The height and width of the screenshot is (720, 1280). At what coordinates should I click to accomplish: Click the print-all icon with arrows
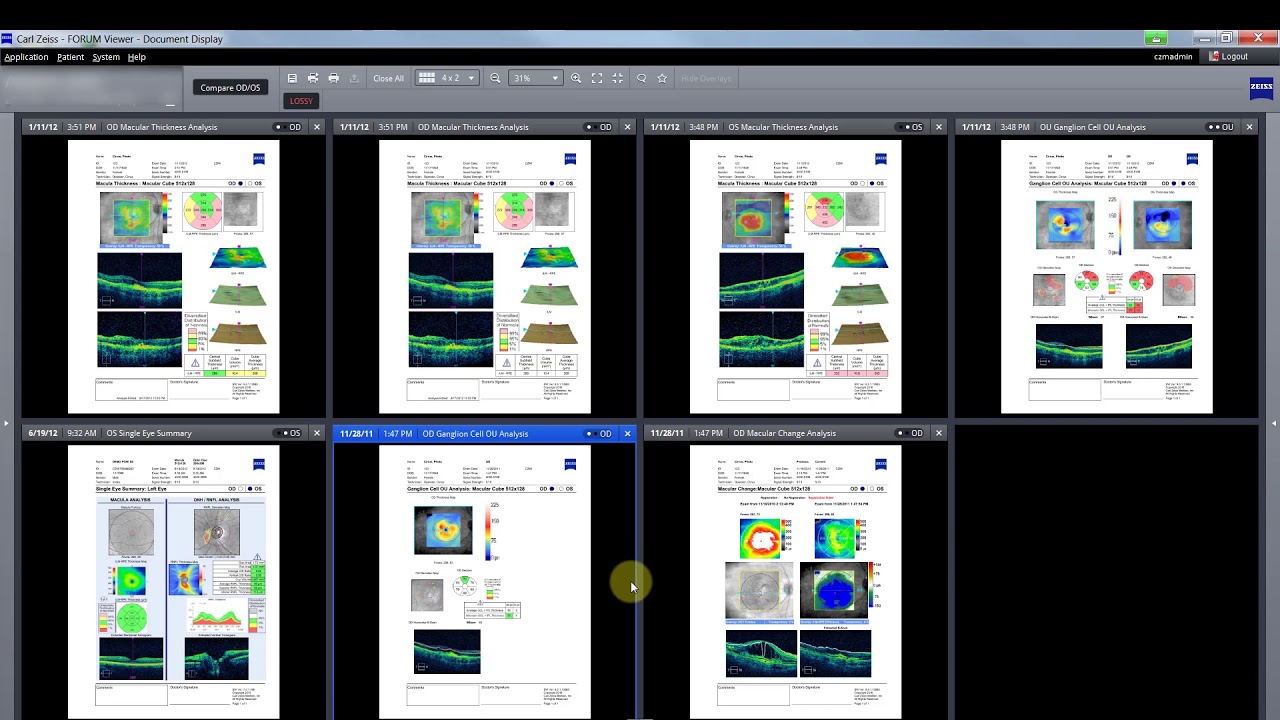click(x=313, y=78)
